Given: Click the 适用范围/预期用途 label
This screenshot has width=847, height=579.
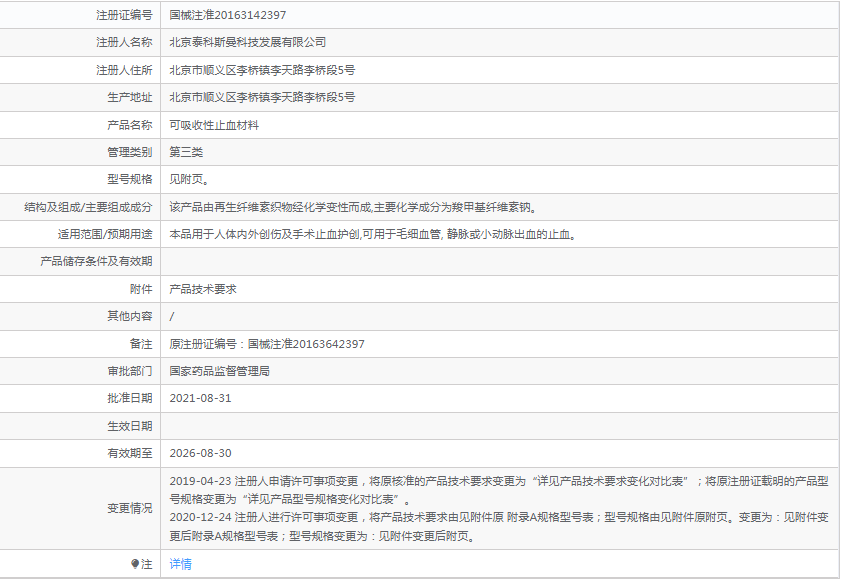Looking at the screenshot, I should (105, 234).
